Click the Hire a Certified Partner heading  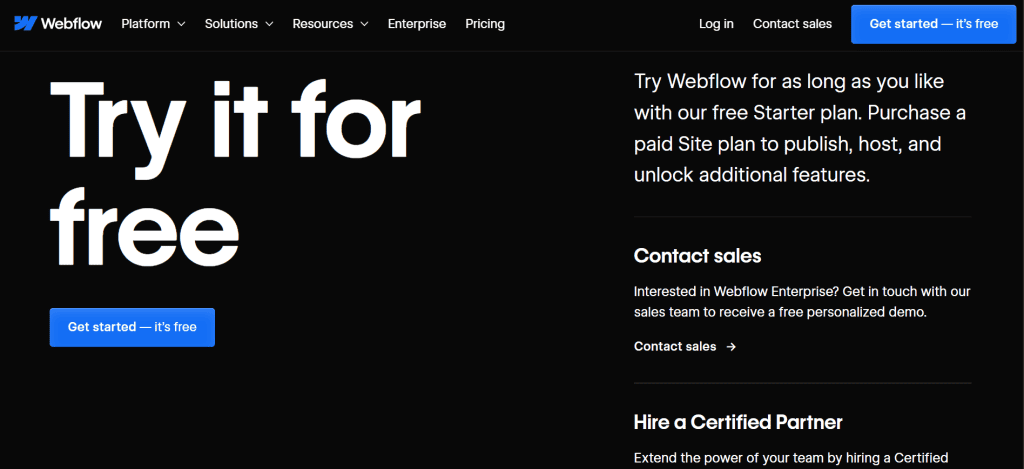coord(738,422)
